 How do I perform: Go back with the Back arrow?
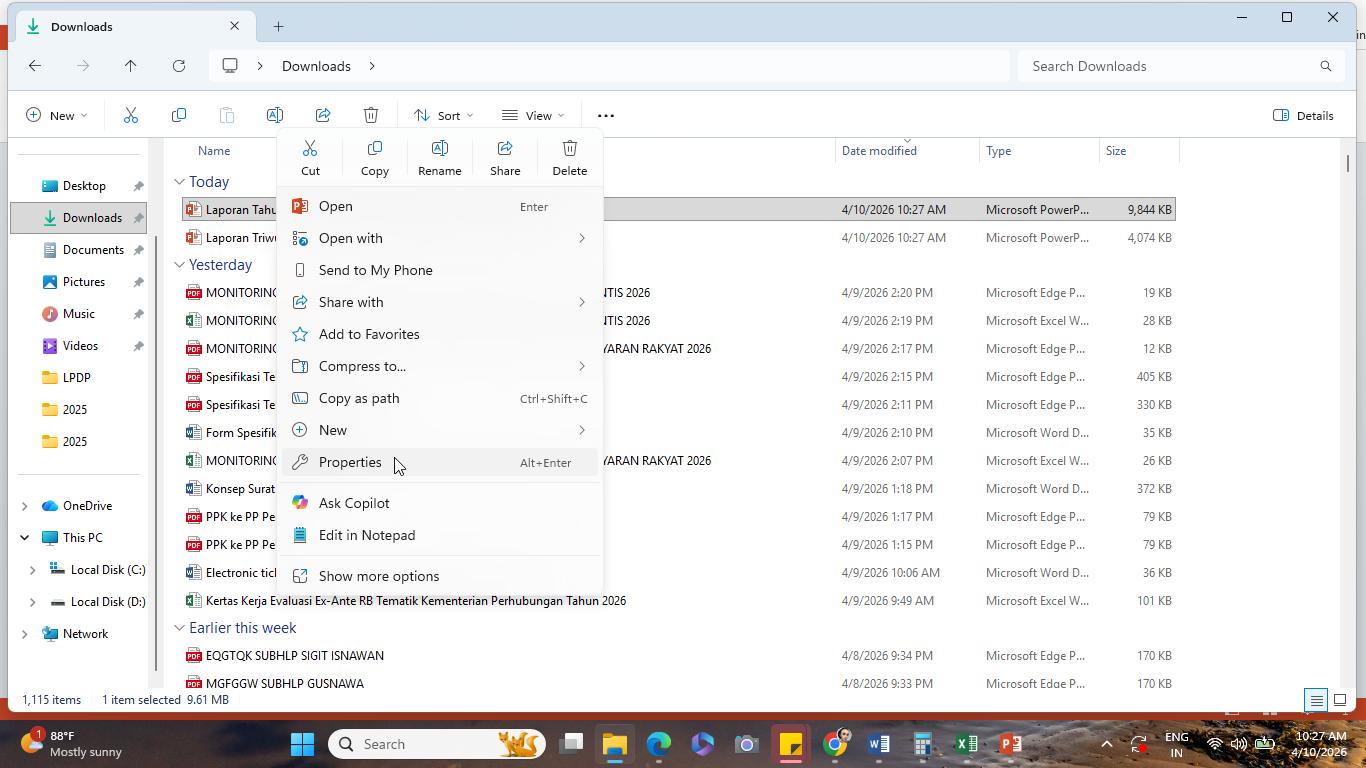35,66
